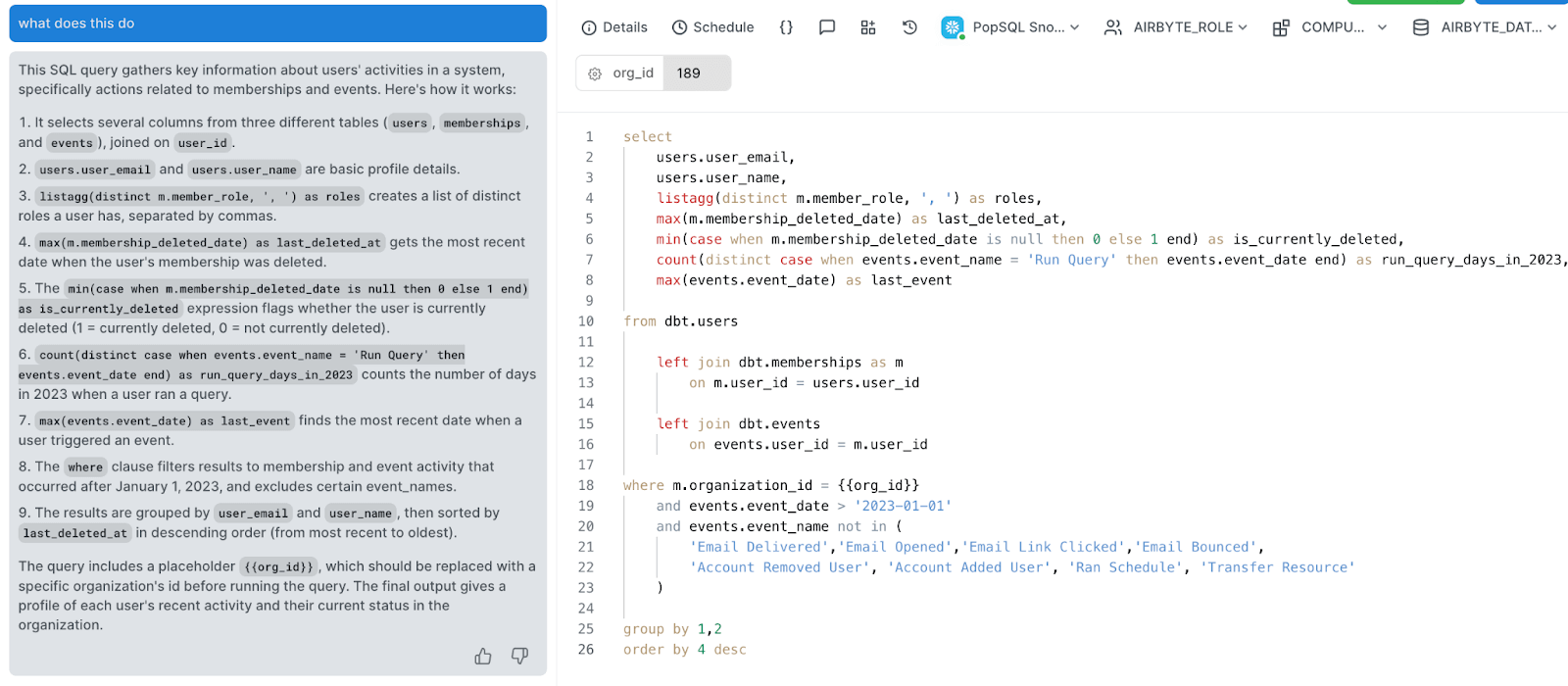Click the org_id value field 189
The width and height of the screenshot is (1568, 686).
[x=697, y=73]
